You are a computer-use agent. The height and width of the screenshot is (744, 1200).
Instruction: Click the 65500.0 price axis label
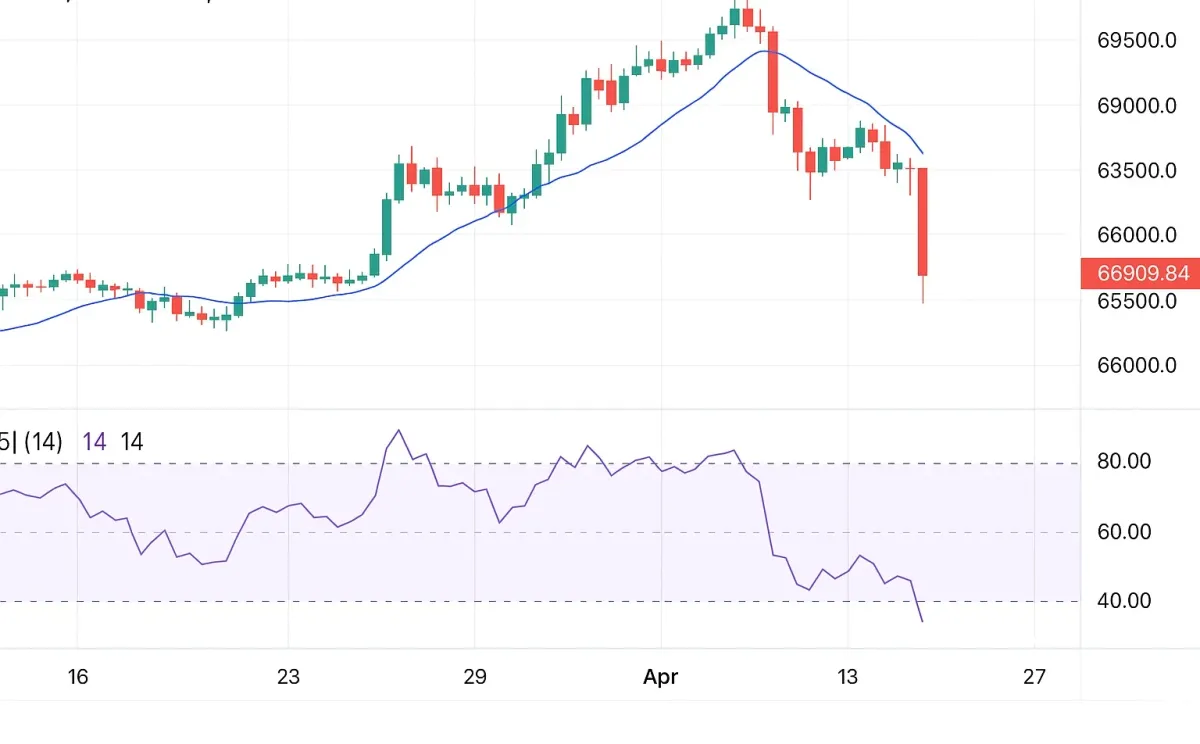point(1136,301)
